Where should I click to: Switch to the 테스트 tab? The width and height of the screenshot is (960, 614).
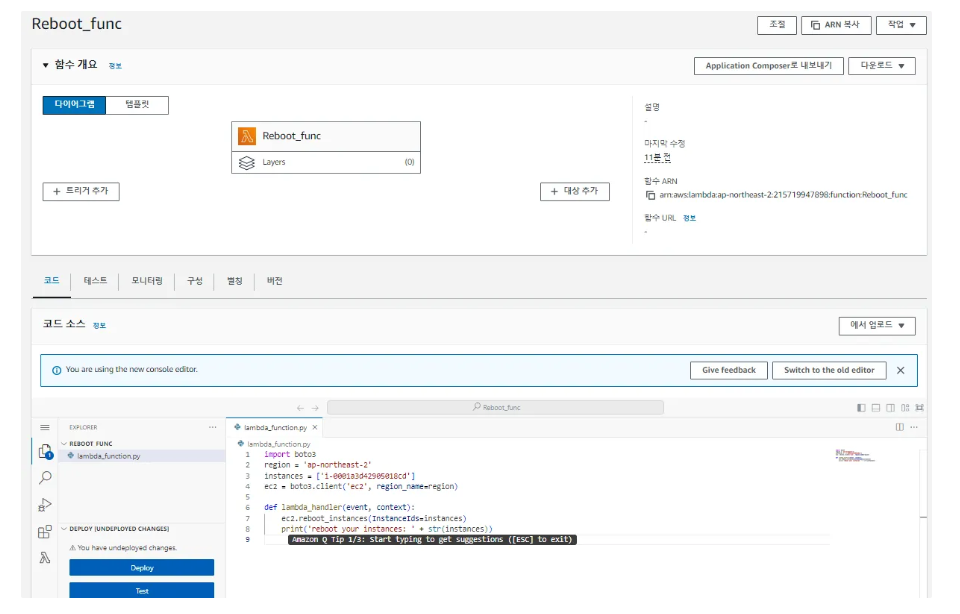tap(95, 281)
